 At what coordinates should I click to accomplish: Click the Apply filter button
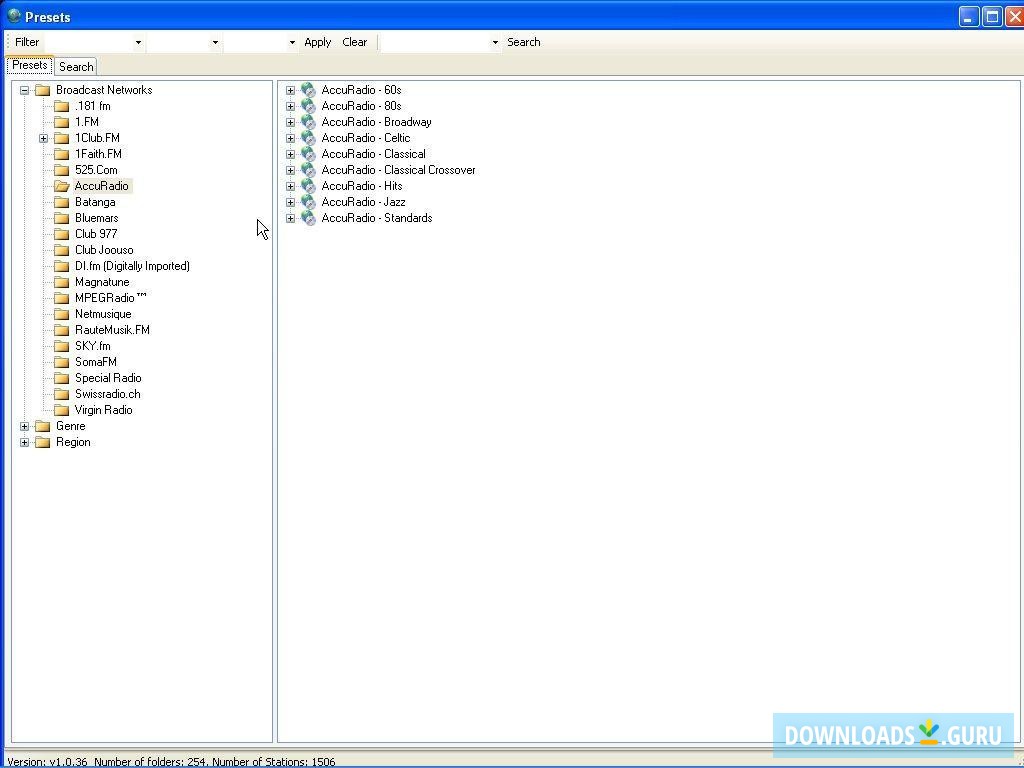317,42
